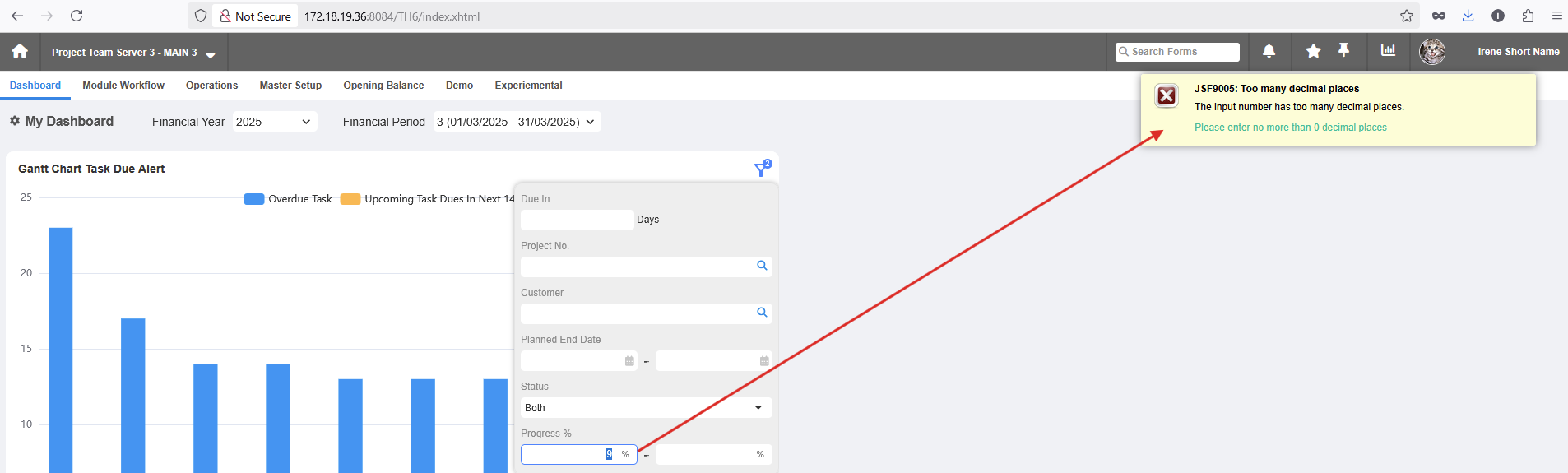This screenshot has width=1568, height=473.
Task: Click the Home icon in header
Action: point(20,51)
